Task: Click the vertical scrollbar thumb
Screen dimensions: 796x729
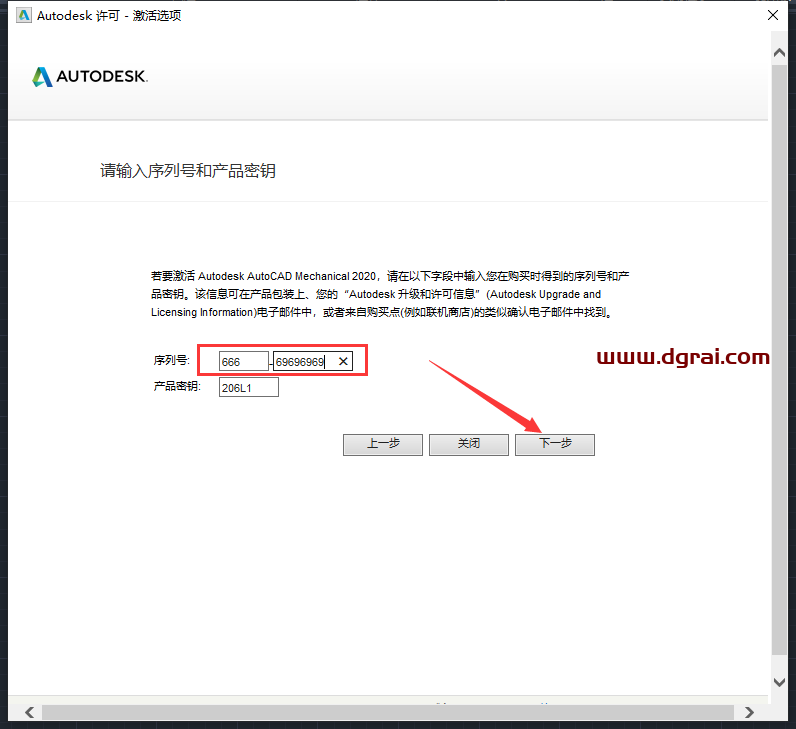Action: click(x=779, y=359)
